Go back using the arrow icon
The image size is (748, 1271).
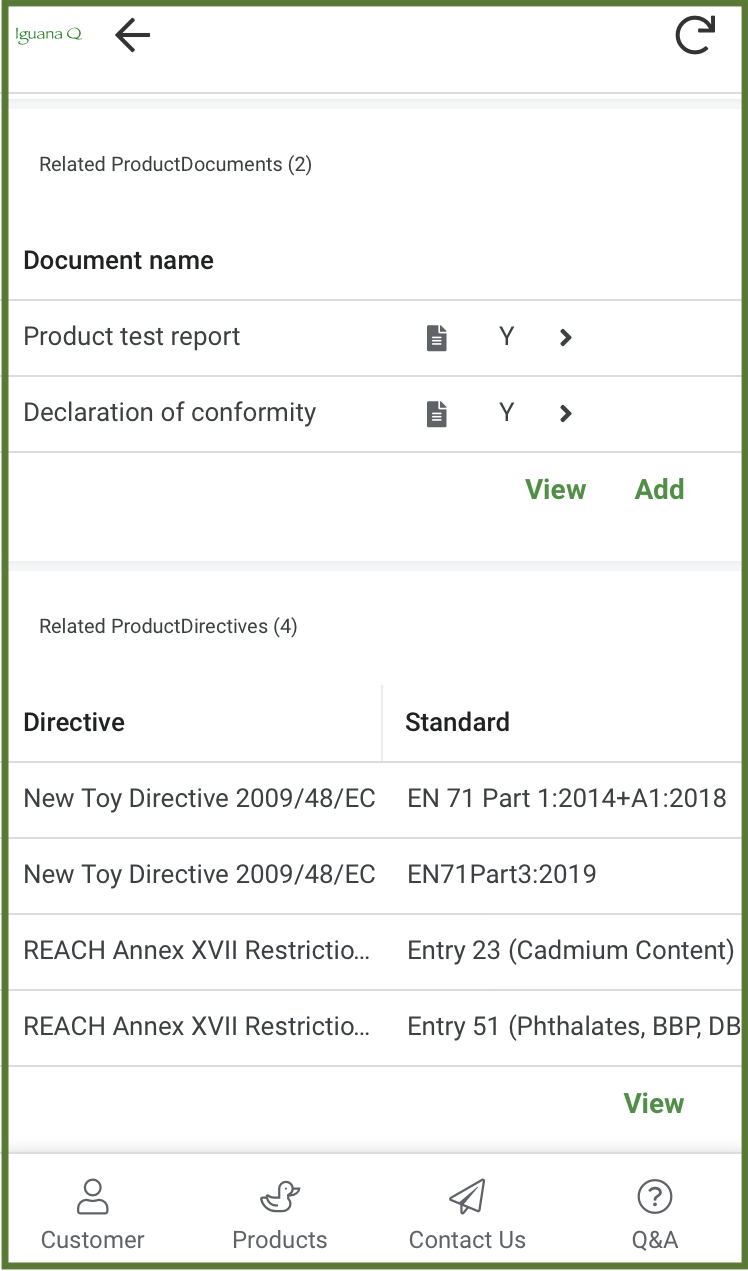point(132,36)
